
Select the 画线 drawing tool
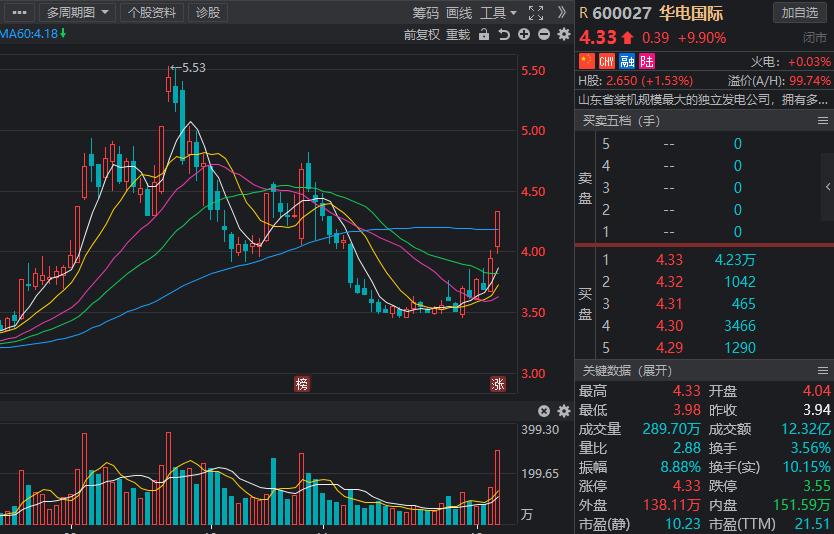point(459,13)
